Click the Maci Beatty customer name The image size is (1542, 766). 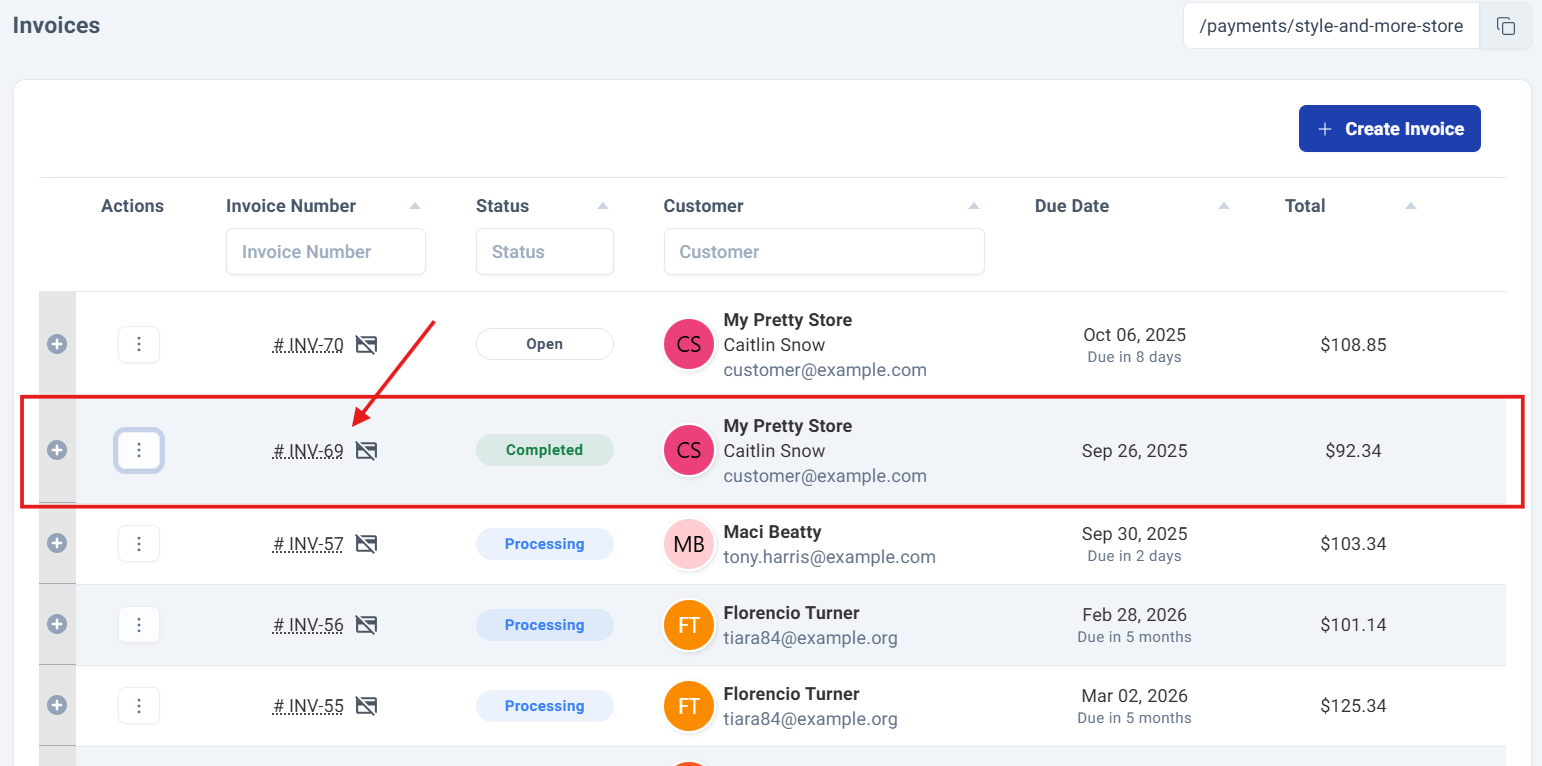pyautogui.click(x=772, y=532)
